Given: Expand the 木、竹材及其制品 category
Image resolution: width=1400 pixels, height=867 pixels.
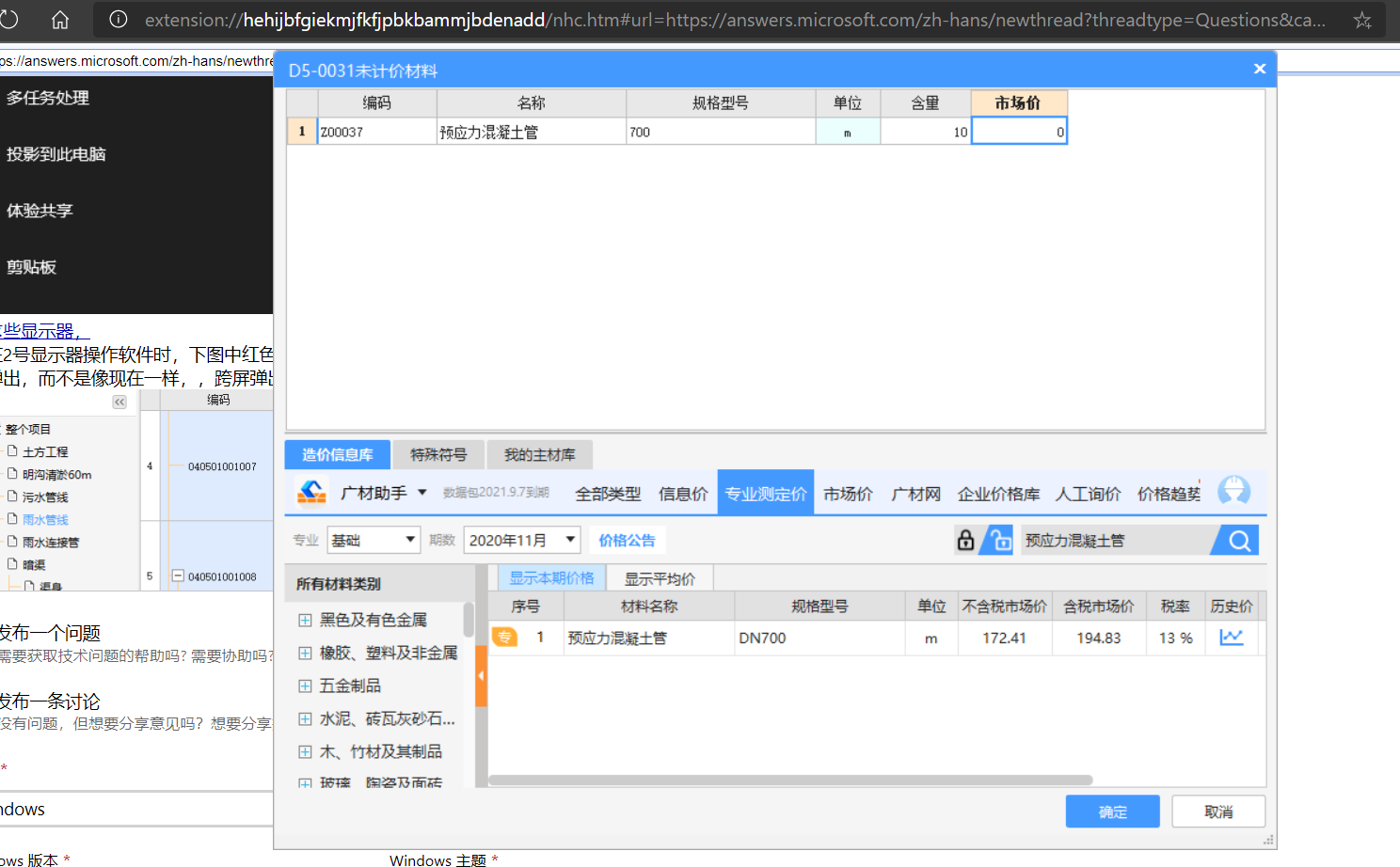Looking at the screenshot, I should pyautogui.click(x=305, y=751).
